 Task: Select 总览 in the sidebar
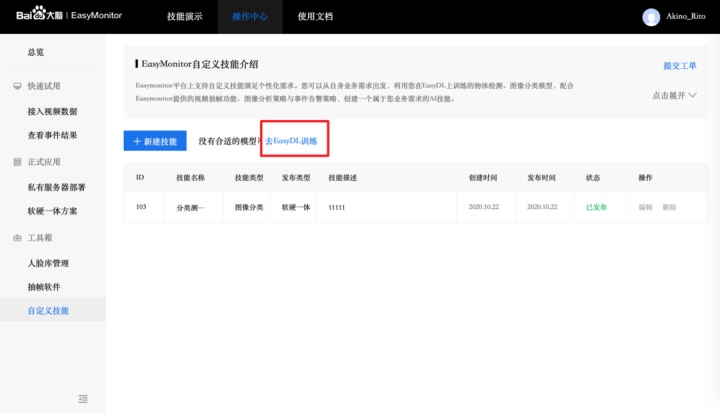(x=36, y=52)
